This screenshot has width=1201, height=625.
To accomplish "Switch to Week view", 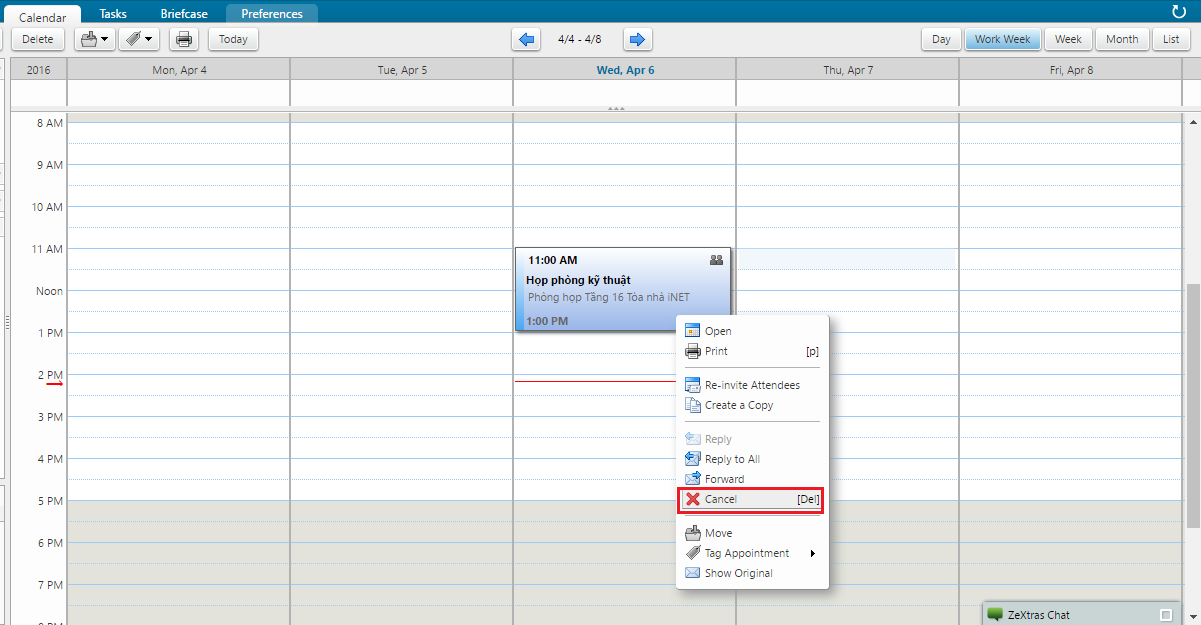I will click(x=1068, y=39).
